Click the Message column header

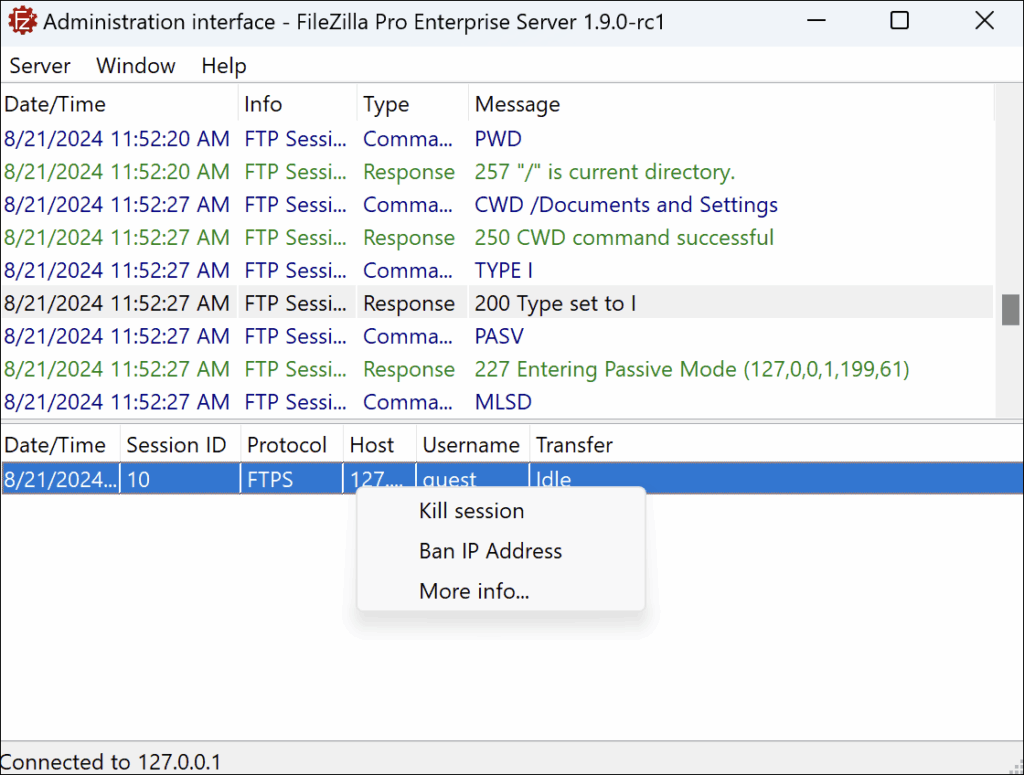517,104
